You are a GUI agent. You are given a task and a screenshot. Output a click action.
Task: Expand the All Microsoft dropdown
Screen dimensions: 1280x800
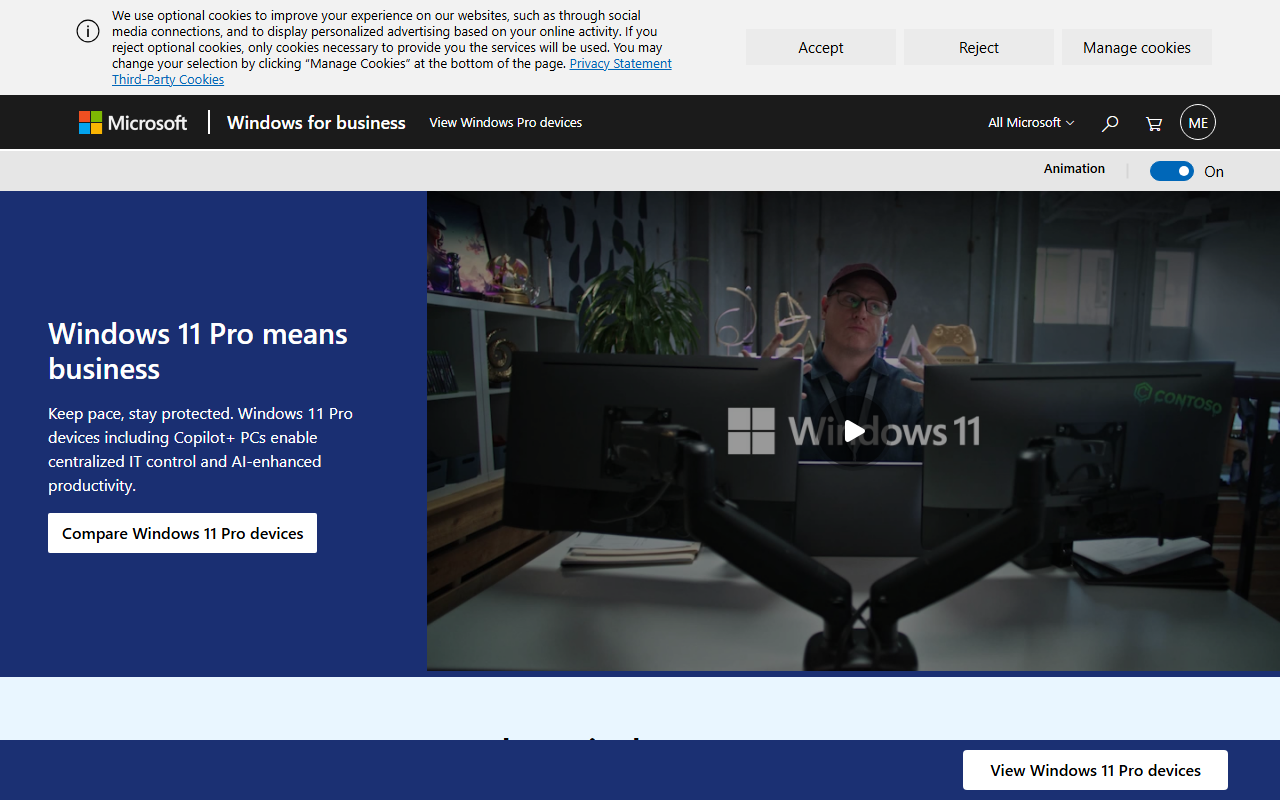pos(1031,122)
